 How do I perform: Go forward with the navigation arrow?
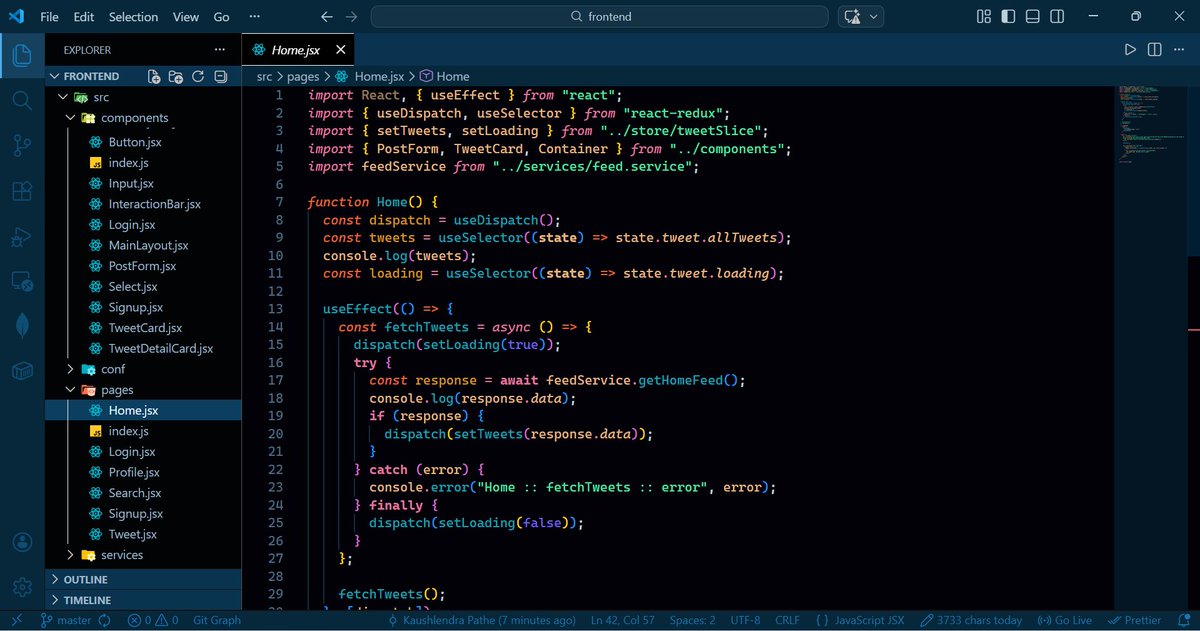pos(351,17)
